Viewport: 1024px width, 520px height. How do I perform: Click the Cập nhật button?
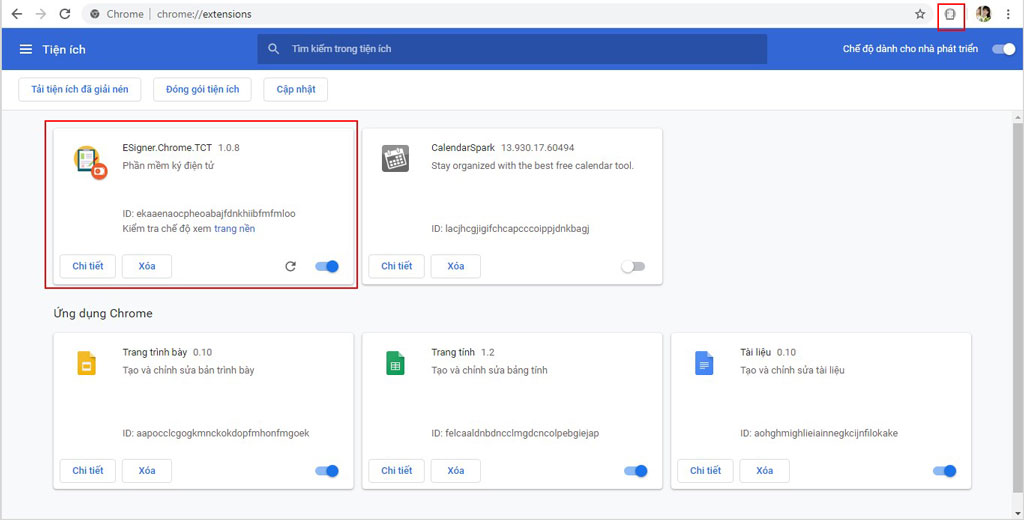(x=296, y=89)
